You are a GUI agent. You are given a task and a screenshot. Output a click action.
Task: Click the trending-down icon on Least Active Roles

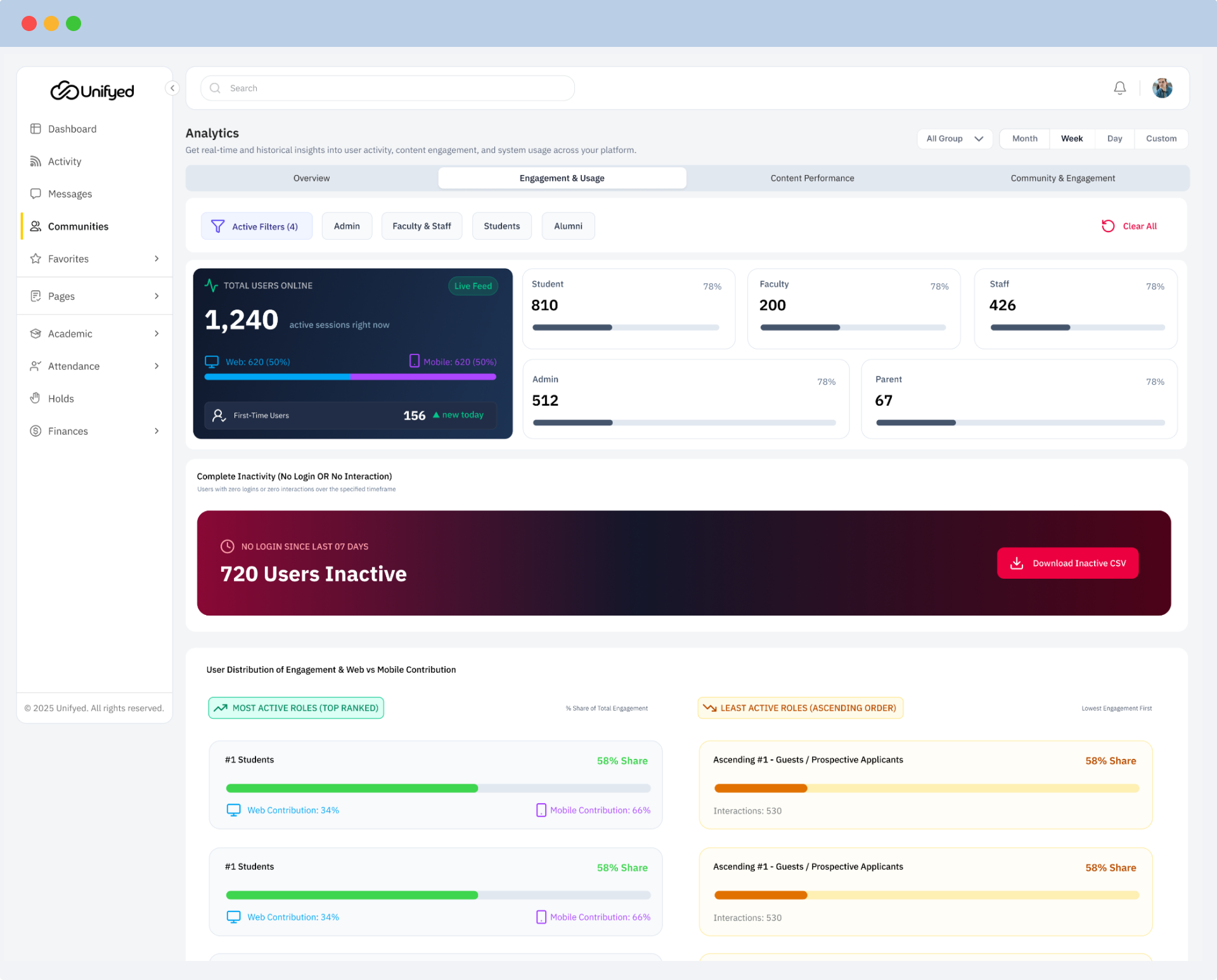[x=710, y=708]
